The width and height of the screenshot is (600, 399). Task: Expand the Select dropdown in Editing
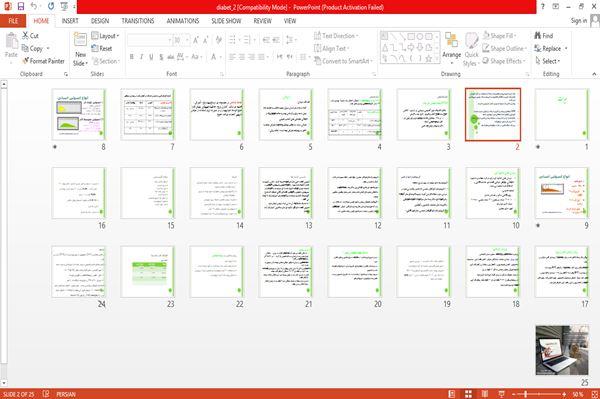pyautogui.click(x=547, y=61)
